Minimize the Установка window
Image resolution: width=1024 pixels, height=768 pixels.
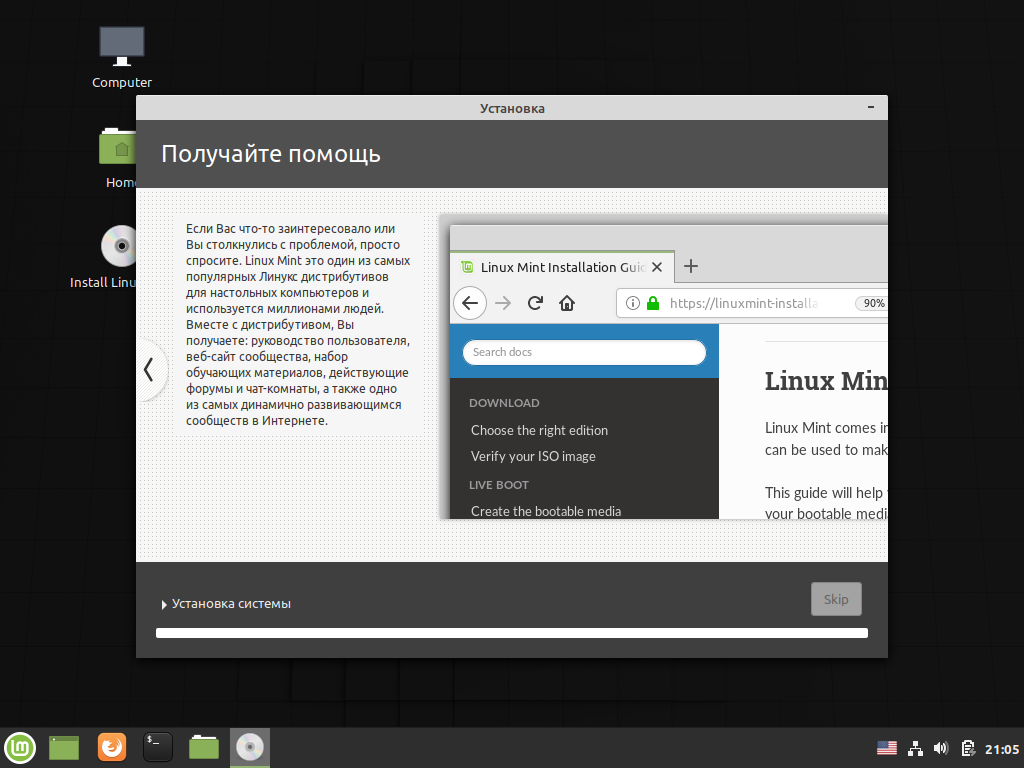click(x=871, y=107)
